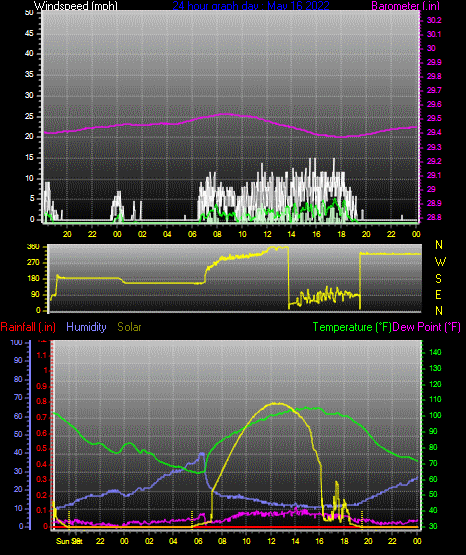Click barometer scale value 28.8

(x=434, y=217)
